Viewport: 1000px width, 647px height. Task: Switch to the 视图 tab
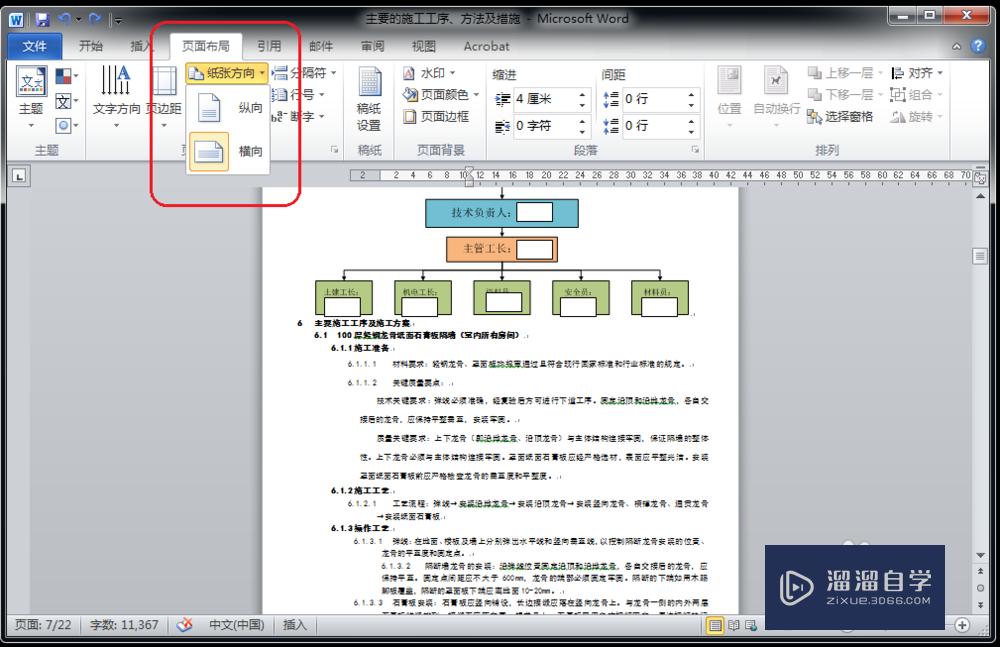423,46
